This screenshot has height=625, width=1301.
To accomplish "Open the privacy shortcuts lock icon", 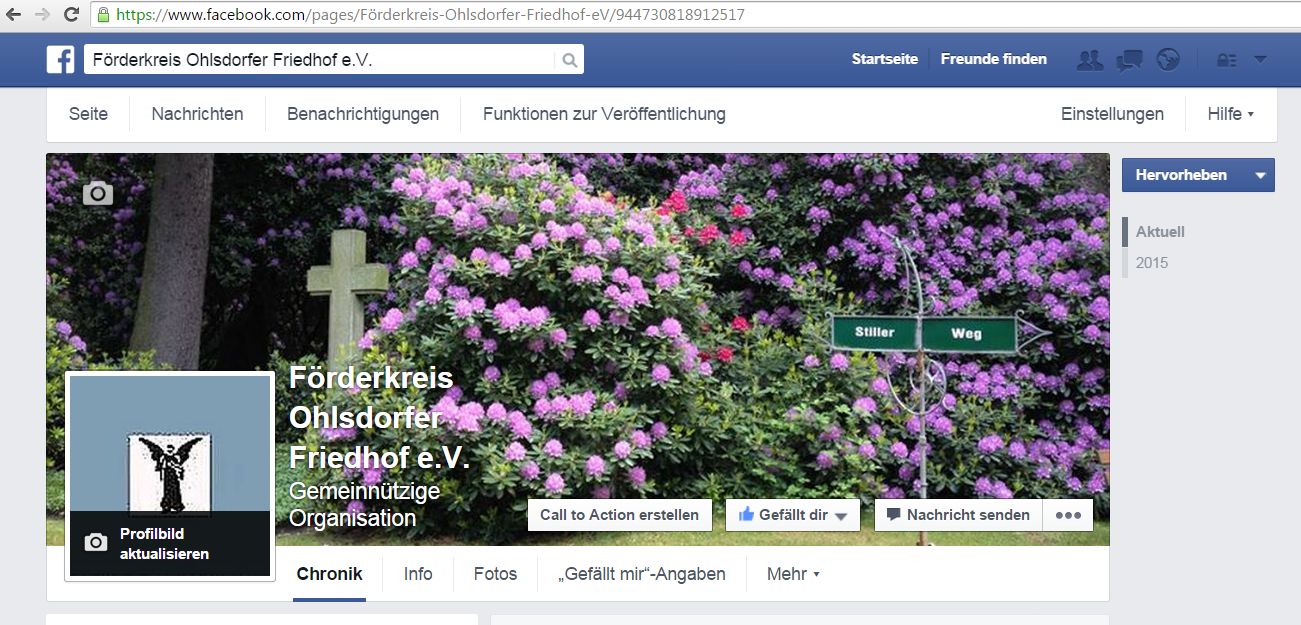I will click(1226, 60).
